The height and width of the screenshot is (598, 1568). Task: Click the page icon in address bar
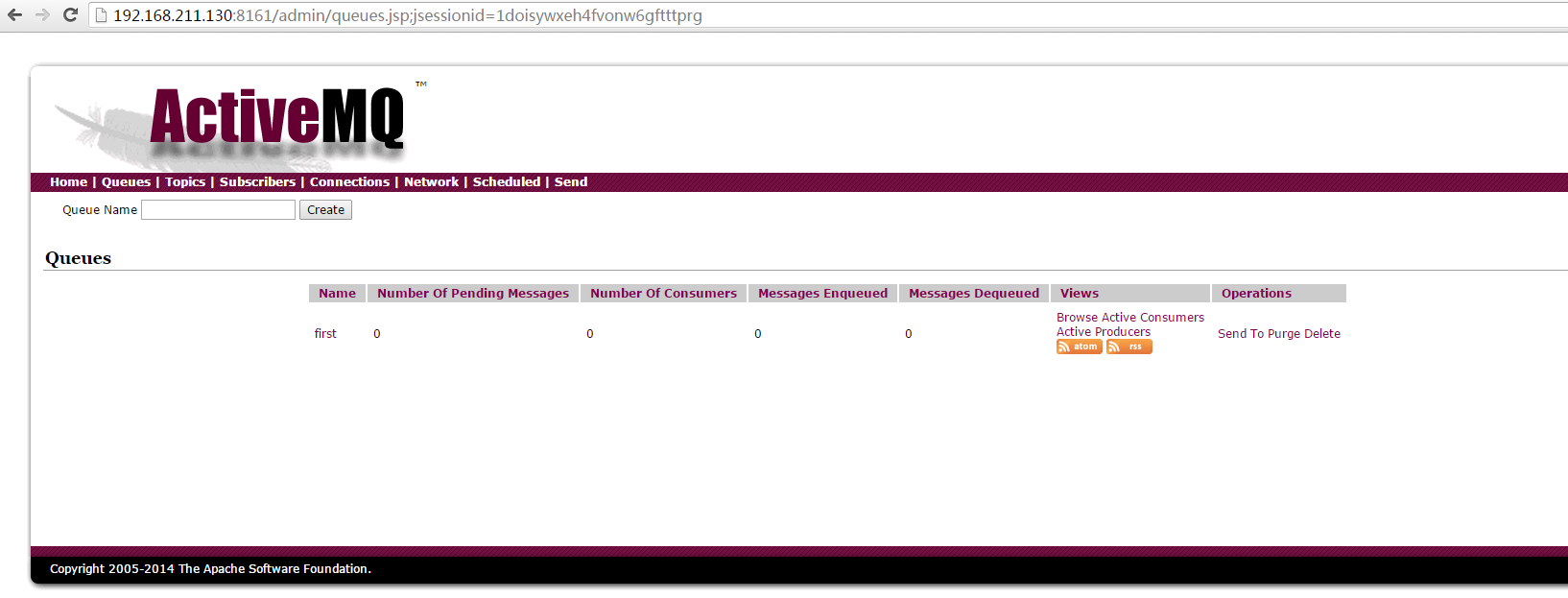point(101,15)
